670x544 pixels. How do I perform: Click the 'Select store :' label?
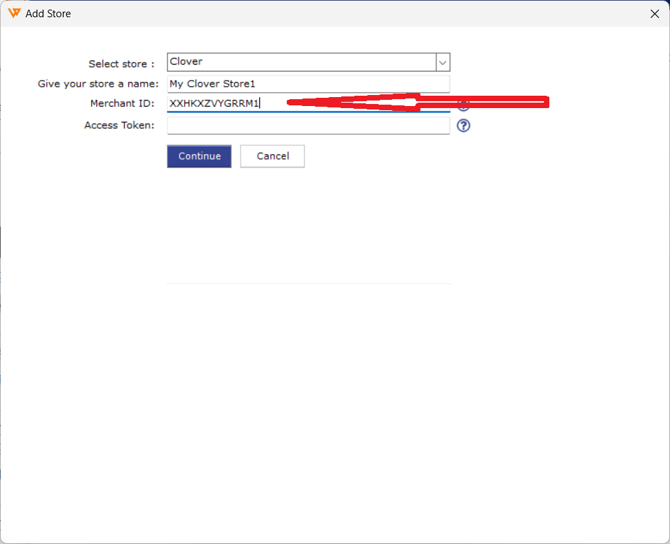tap(121, 64)
